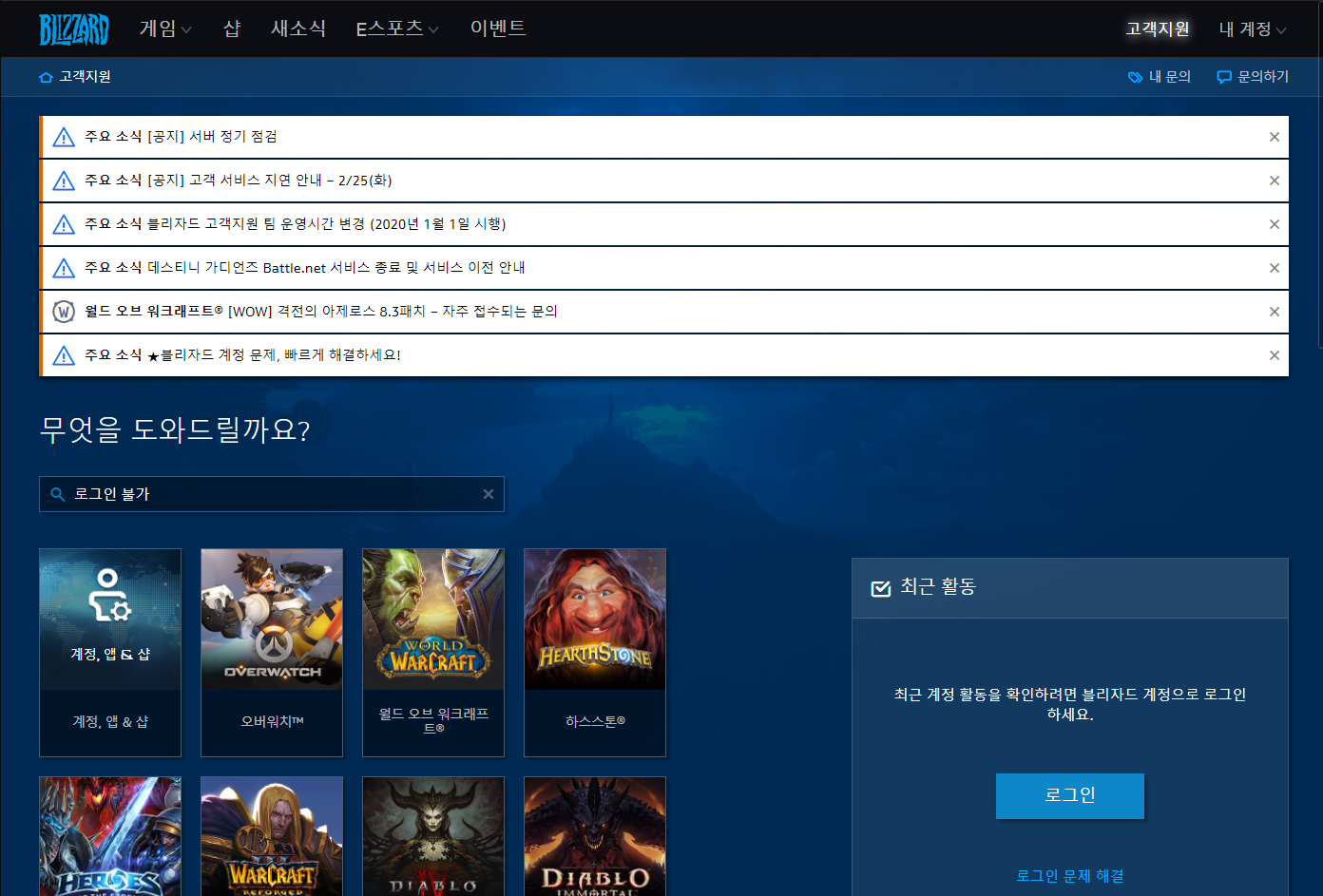Open the 문의하기 link
1323x896 pixels.
click(x=1263, y=77)
